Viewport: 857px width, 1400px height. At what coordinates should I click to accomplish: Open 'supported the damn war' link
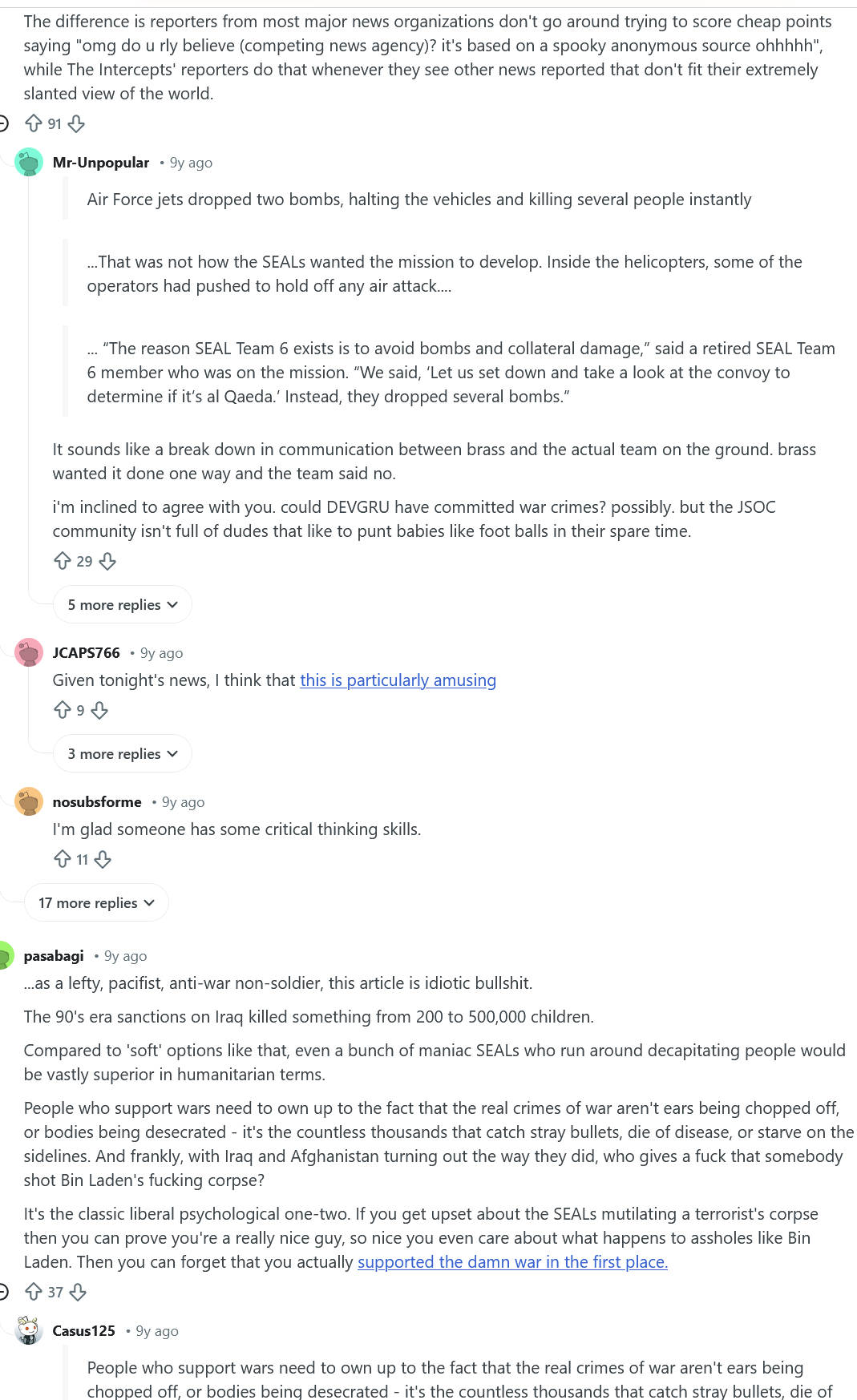tap(512, 1262)
